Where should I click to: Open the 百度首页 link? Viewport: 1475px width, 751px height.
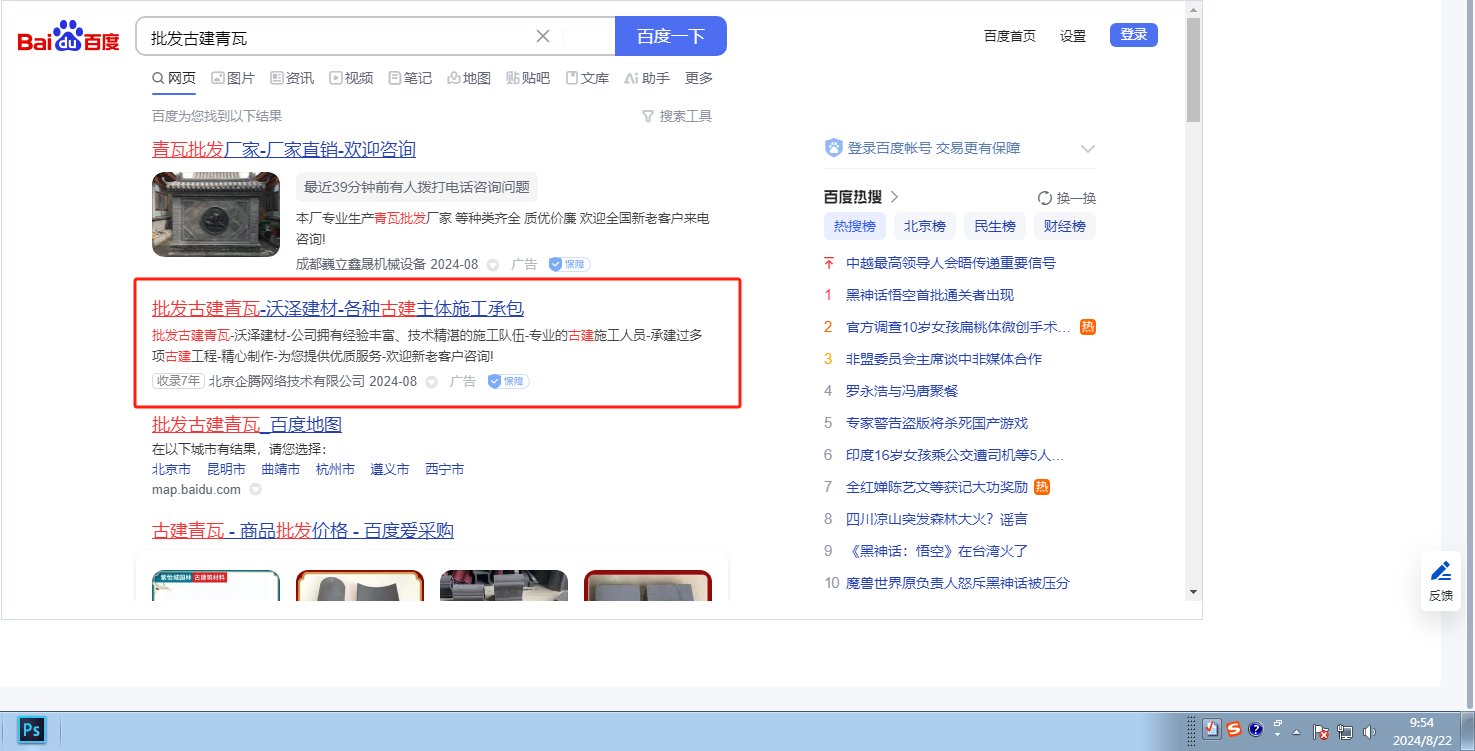1010,36
